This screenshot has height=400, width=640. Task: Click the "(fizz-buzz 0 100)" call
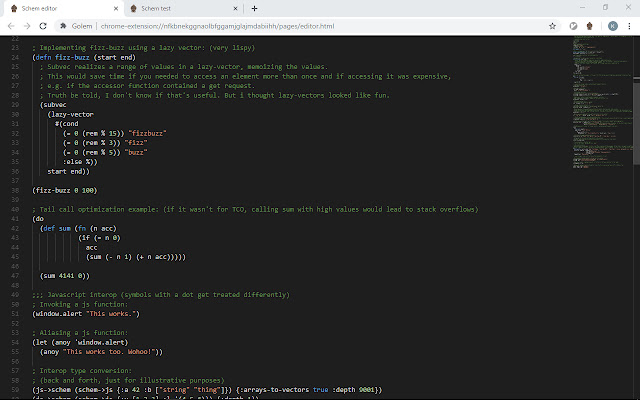click(x=65, y=191)
